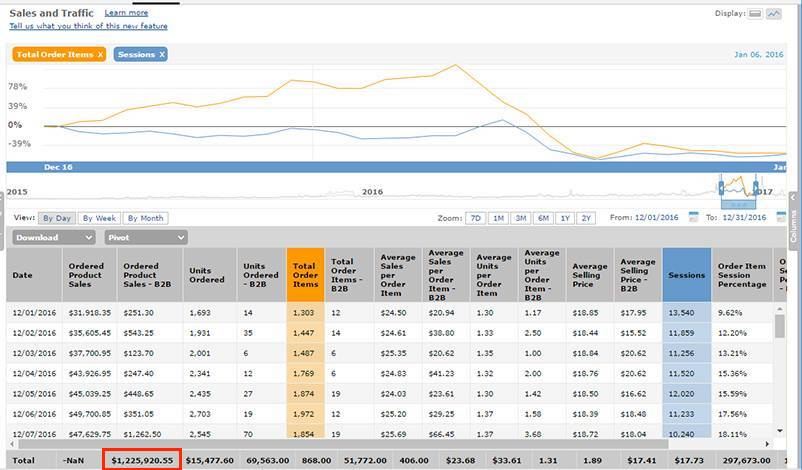Click the Total Order Items column header
Viewport: 802px width, 470px height.
305,275
